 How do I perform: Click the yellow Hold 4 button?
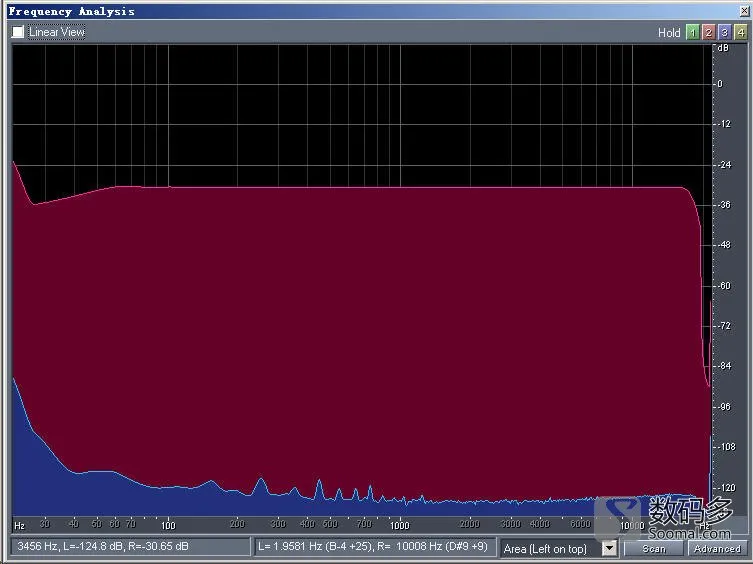(741, 32)
